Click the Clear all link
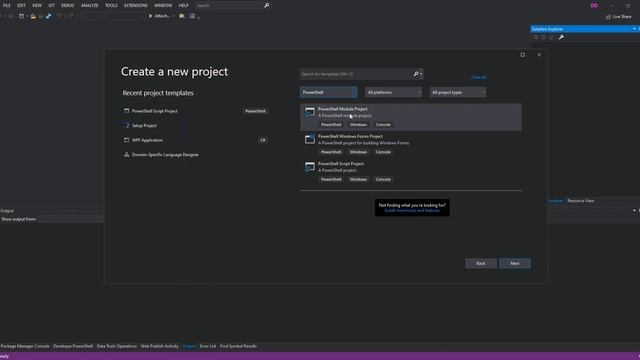This screenshot has height=360, width=640. [x=478, y=77]
